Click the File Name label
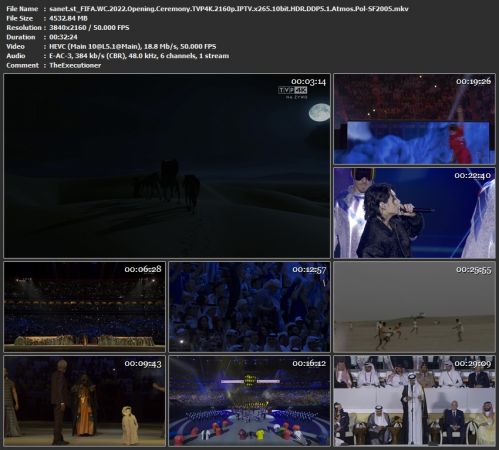The image size is (499, 450). point(22,9)
